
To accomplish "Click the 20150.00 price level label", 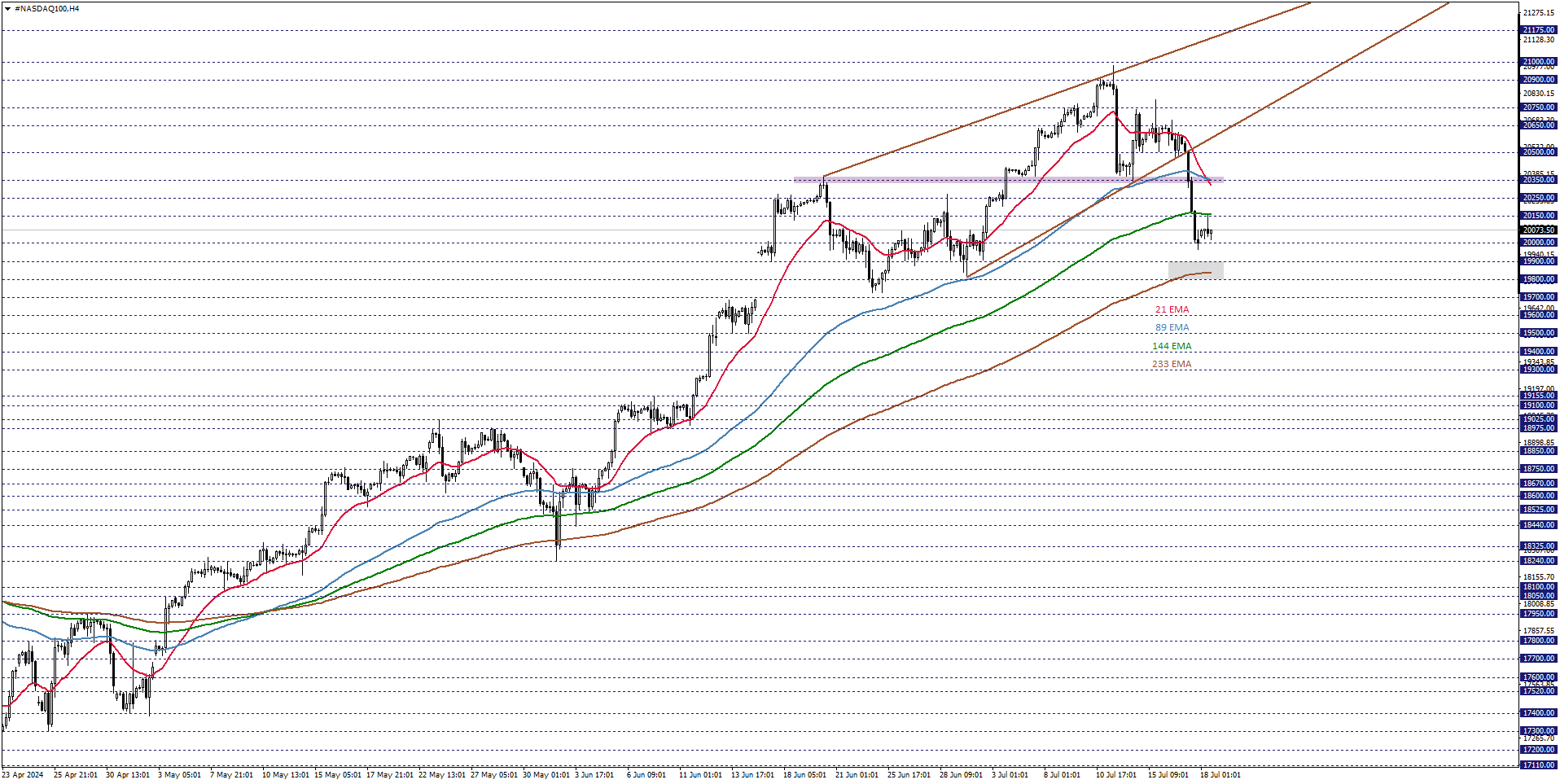I will pos(1539,216).
